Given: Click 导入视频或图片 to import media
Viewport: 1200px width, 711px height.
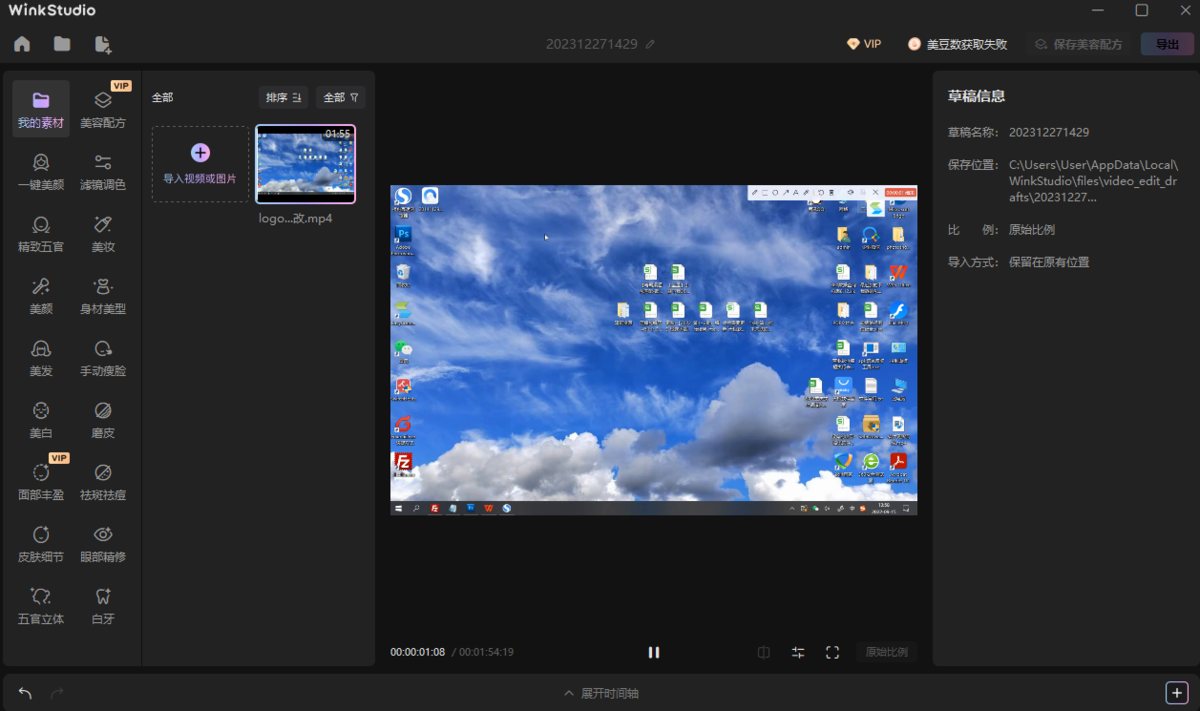Looking at the screenshot, I should (200, 164).
